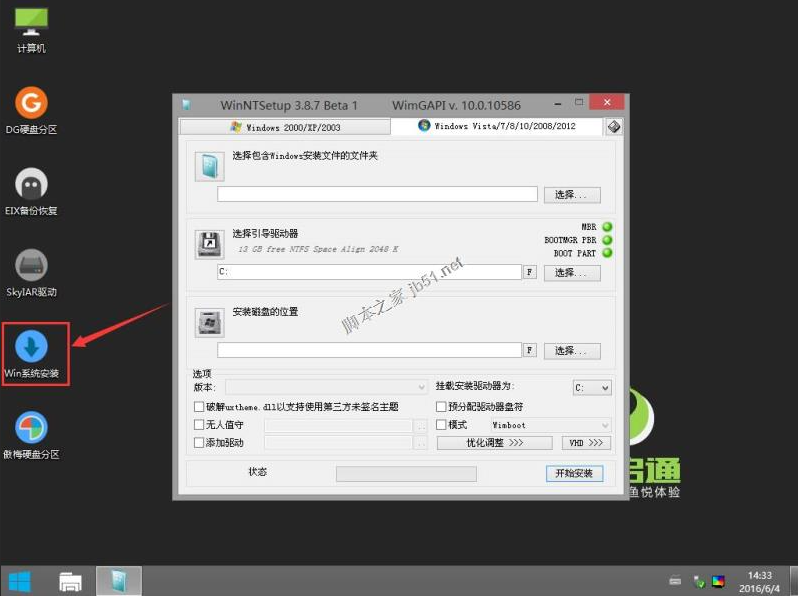
Task: Click the BOOTMGR PBR green status light
Action: click(x=607, y=240)
